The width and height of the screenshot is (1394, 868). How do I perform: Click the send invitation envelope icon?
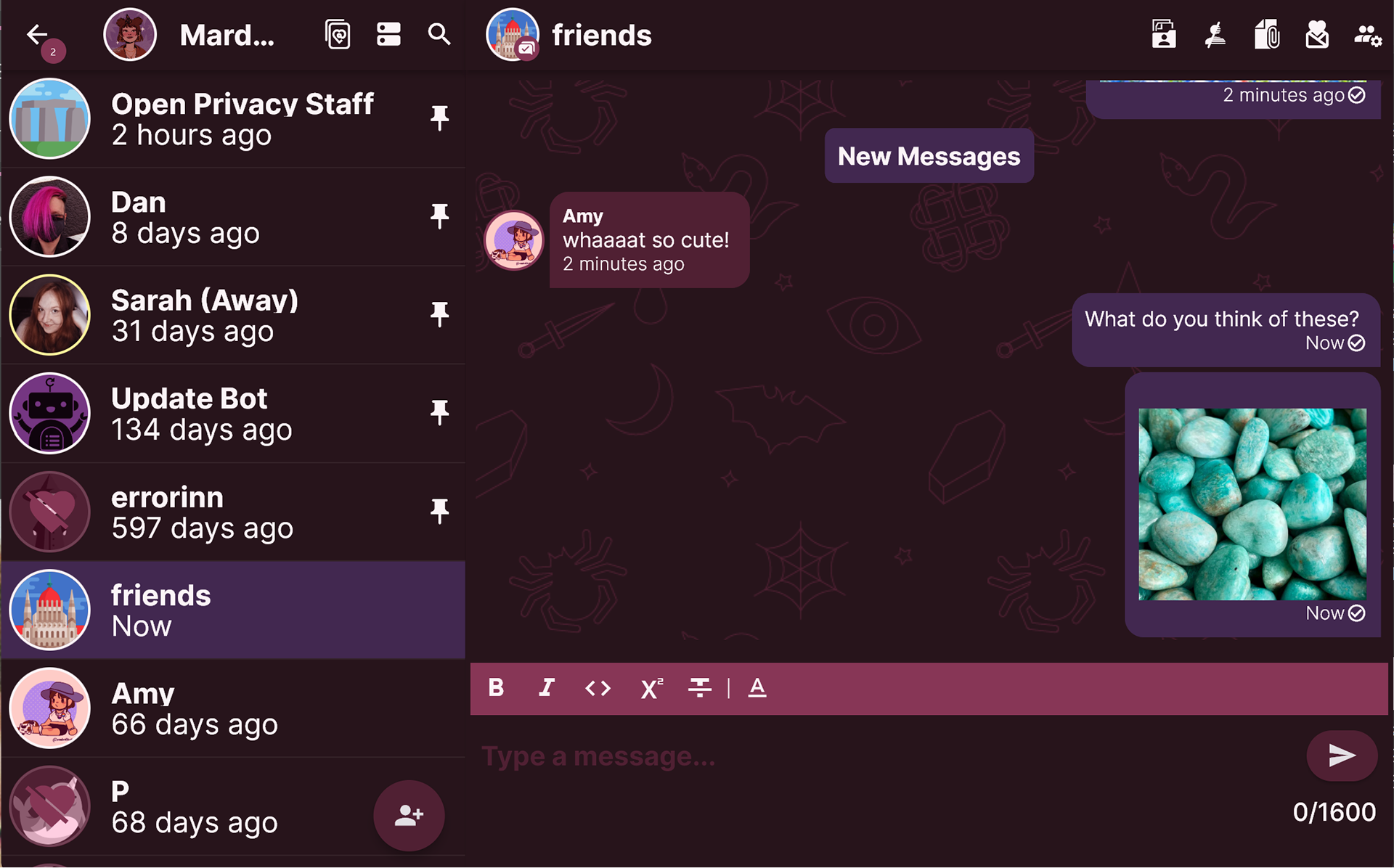tap(1316, 34)
